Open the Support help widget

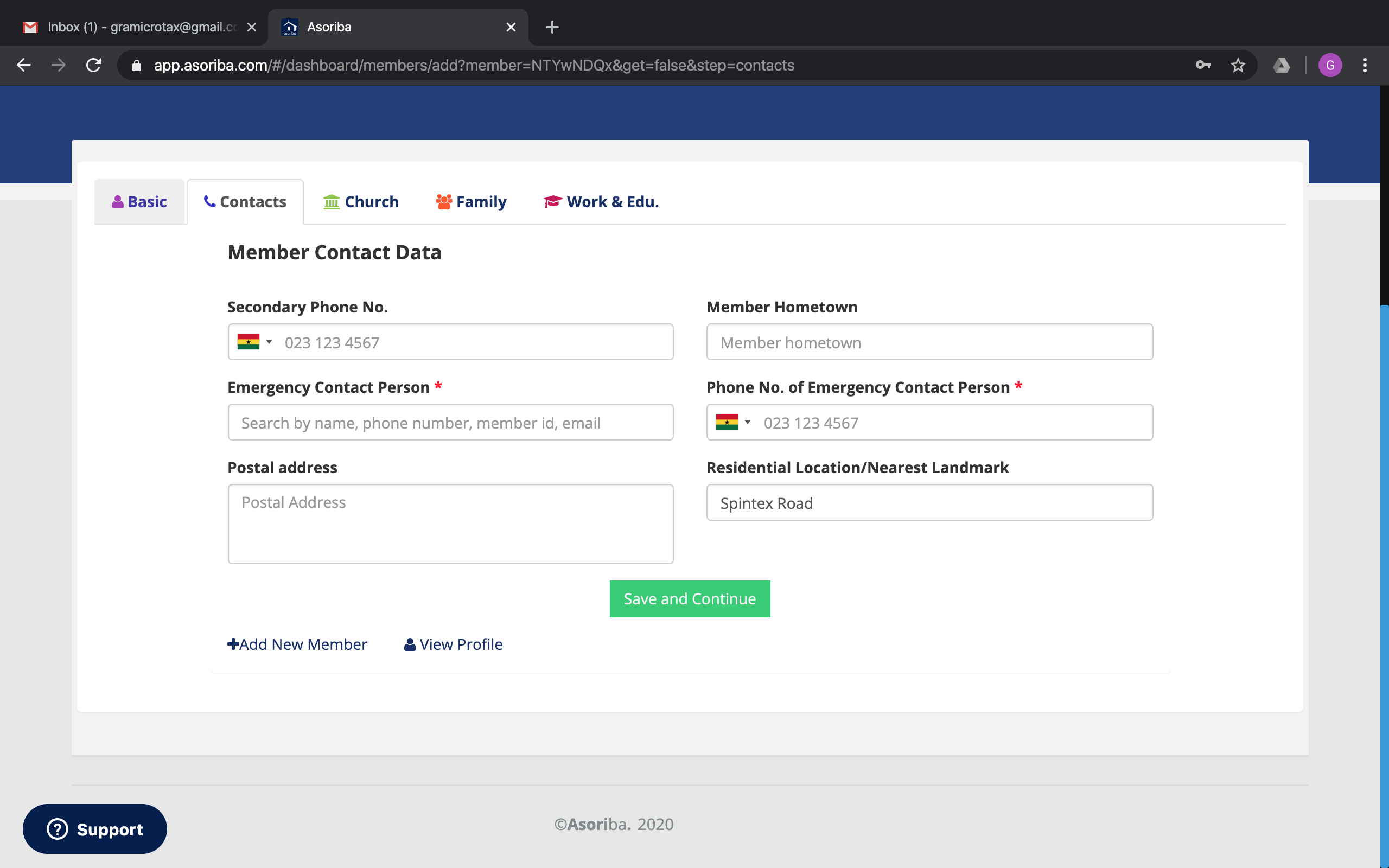click(94, 828)
